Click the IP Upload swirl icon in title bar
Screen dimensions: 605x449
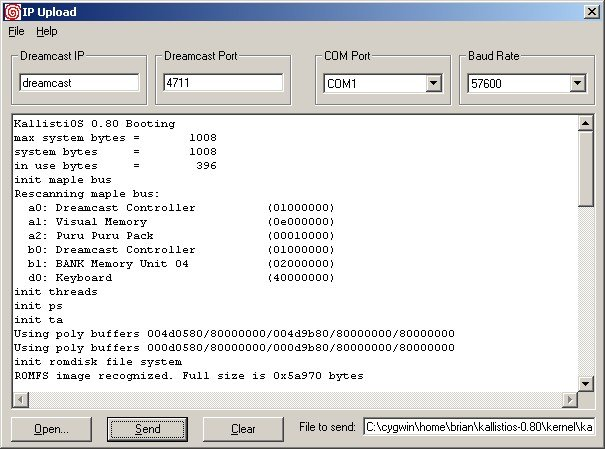(12, 12)
